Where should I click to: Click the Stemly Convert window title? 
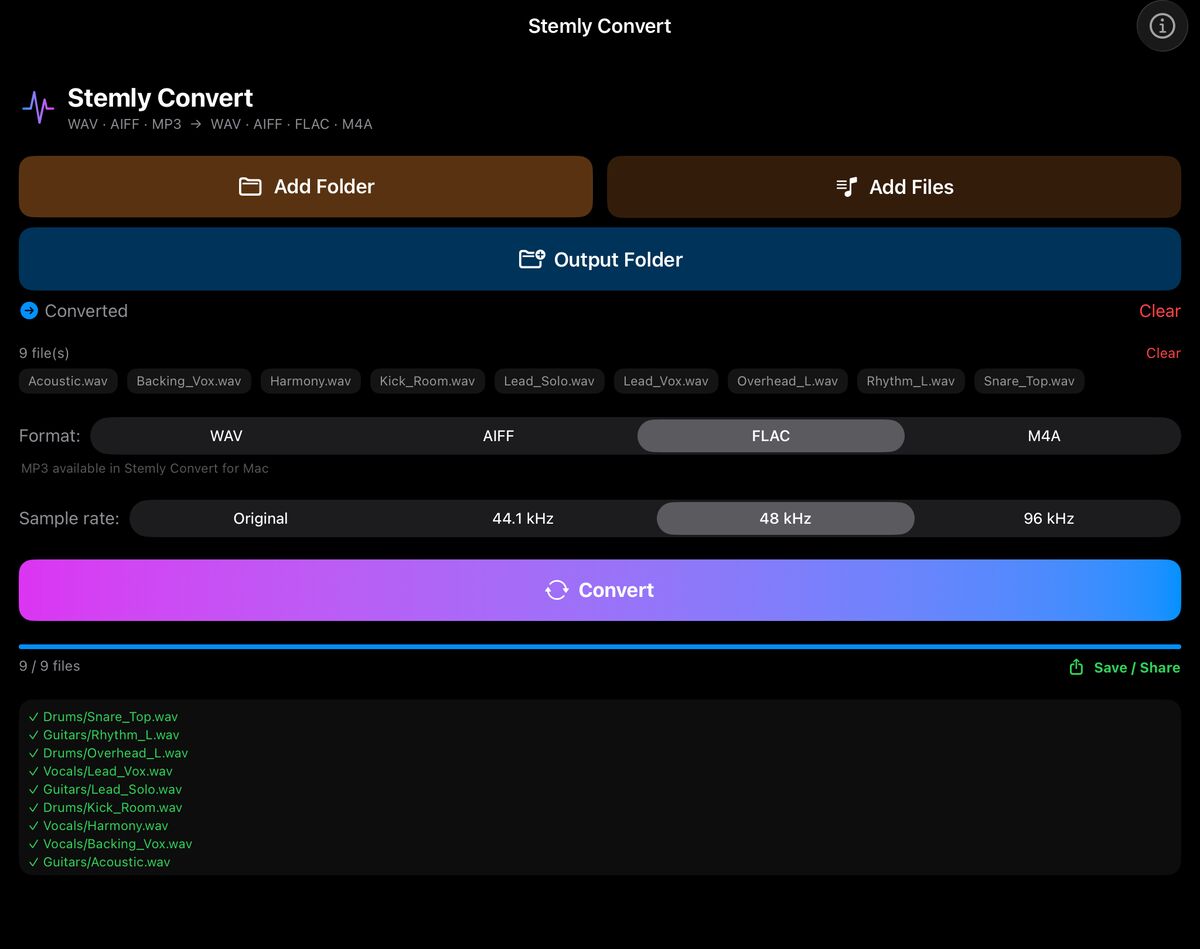coord(600,26)
